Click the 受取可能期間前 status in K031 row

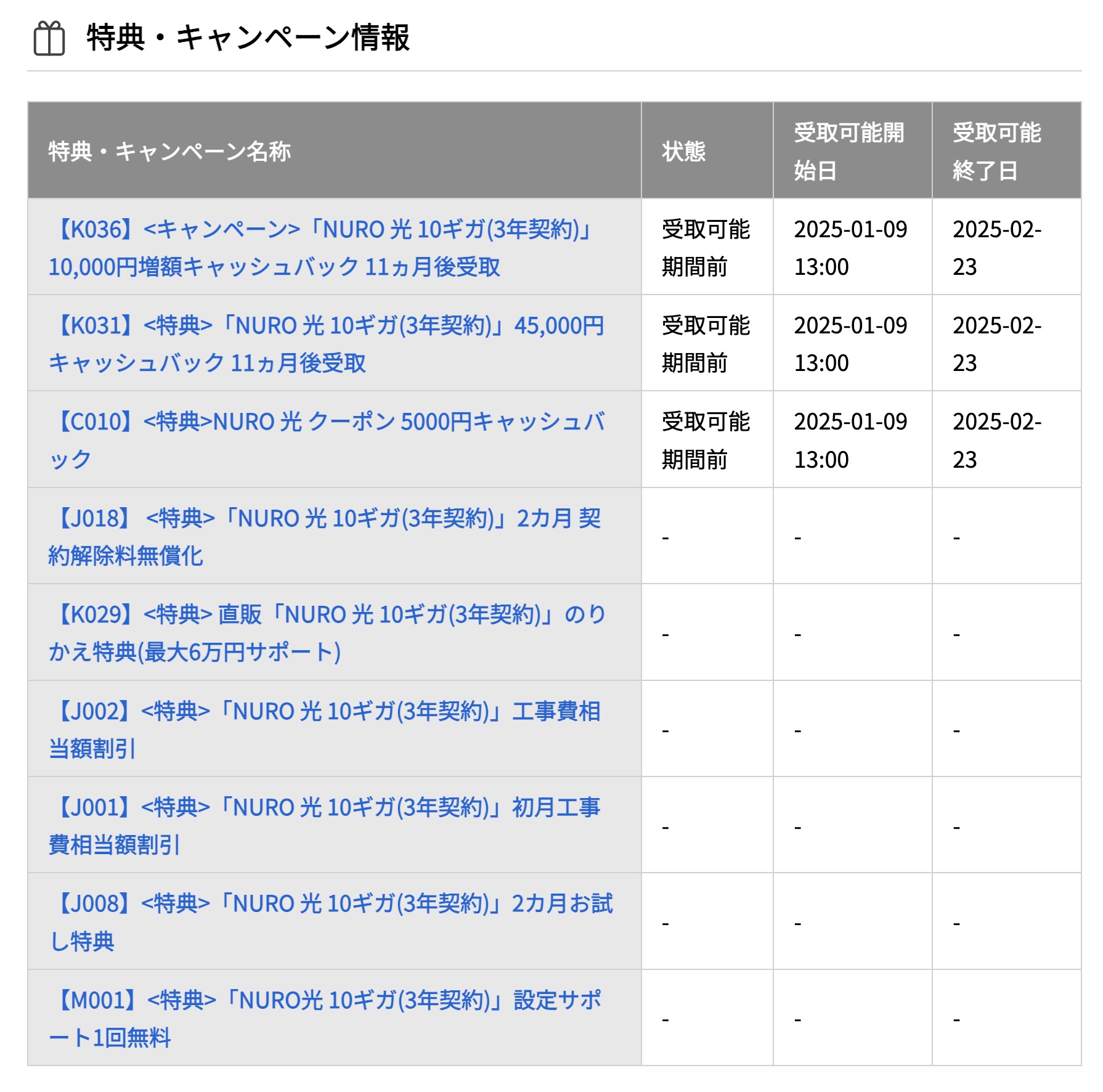click(x=706, y=344)
